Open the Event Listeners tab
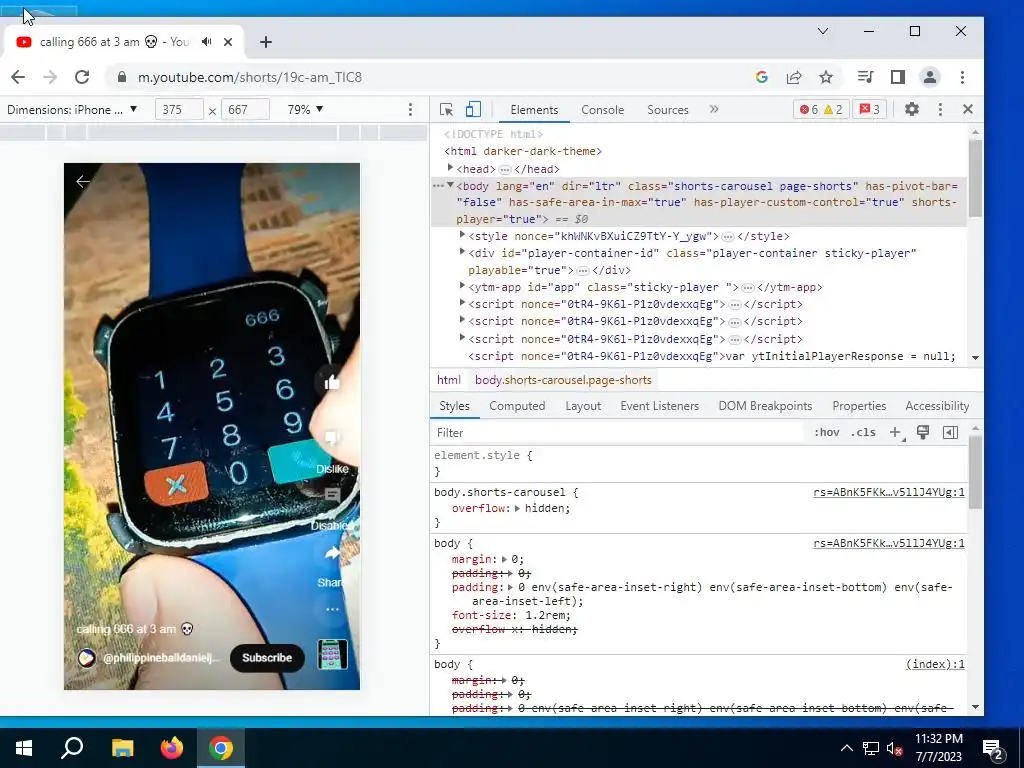The width and height of the screenshot is (1024, 768). tap(660, 406)
